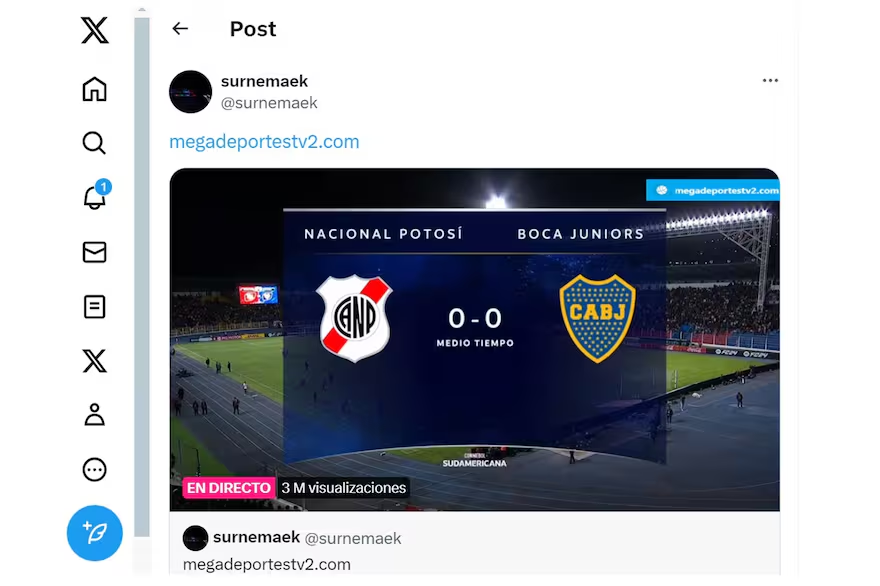The width and height of the screenshot is (880, 586).
Task: Open Messages envelope icon
Action: pos(94,252)
